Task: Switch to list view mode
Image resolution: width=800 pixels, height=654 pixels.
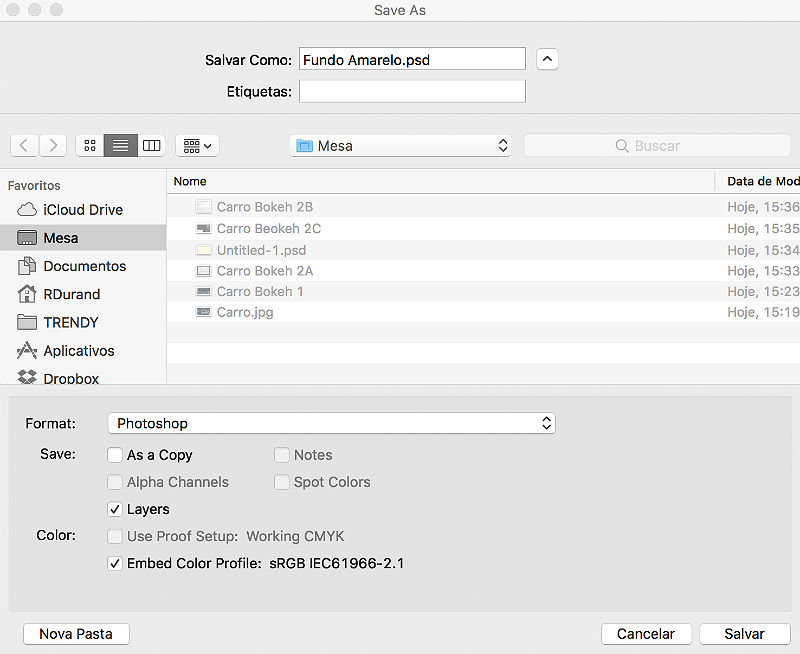Action: 120,146
